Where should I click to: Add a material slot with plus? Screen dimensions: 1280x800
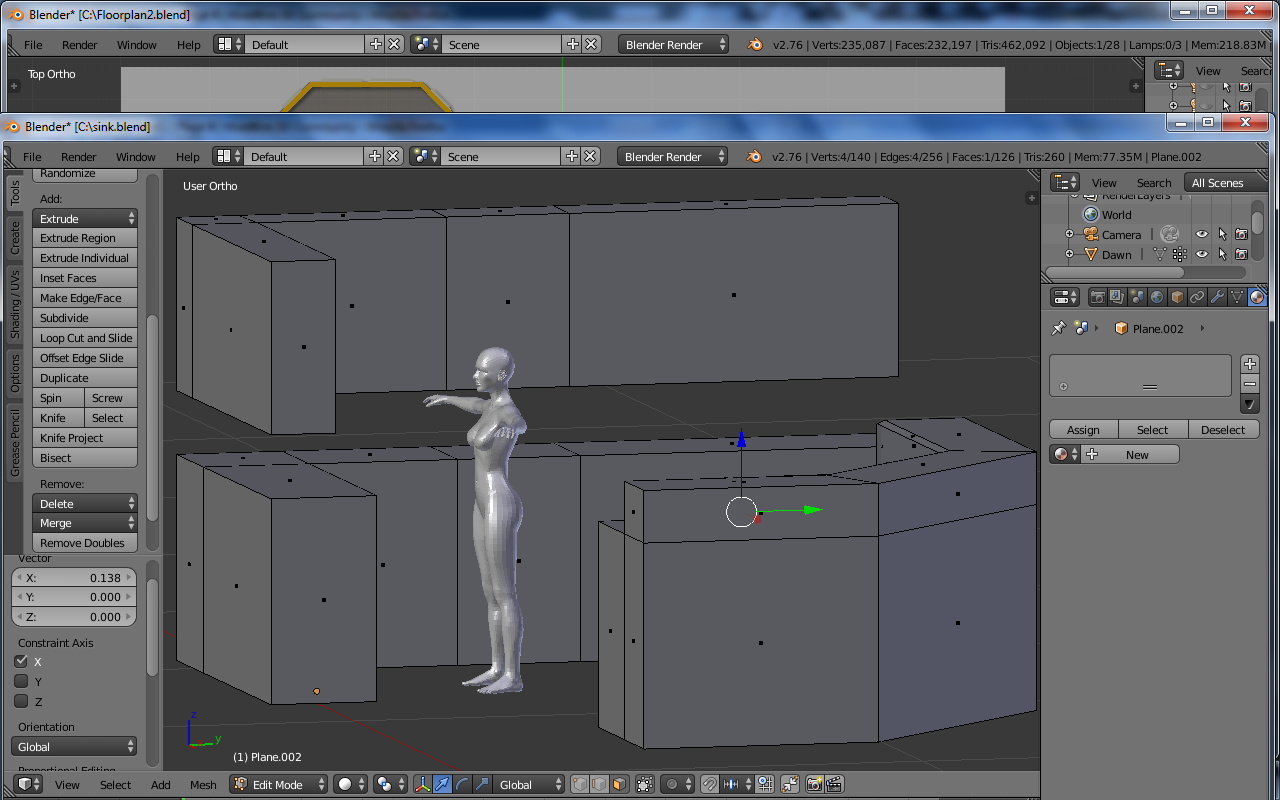1250,364
